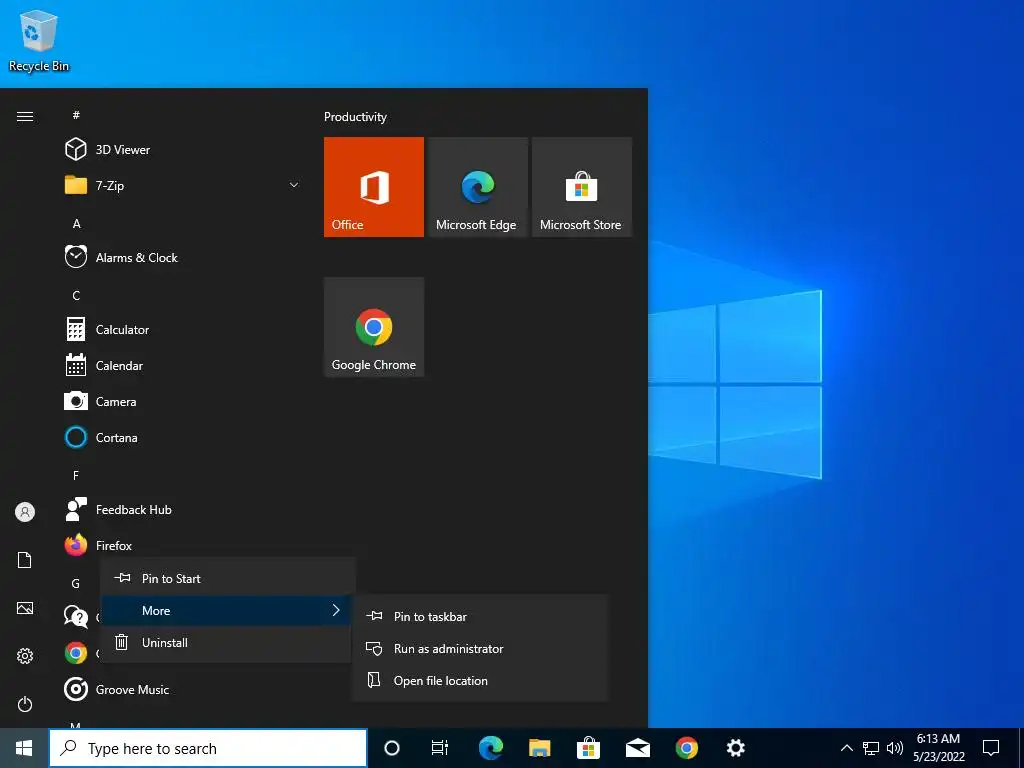Click the # section header

point(76,115)
